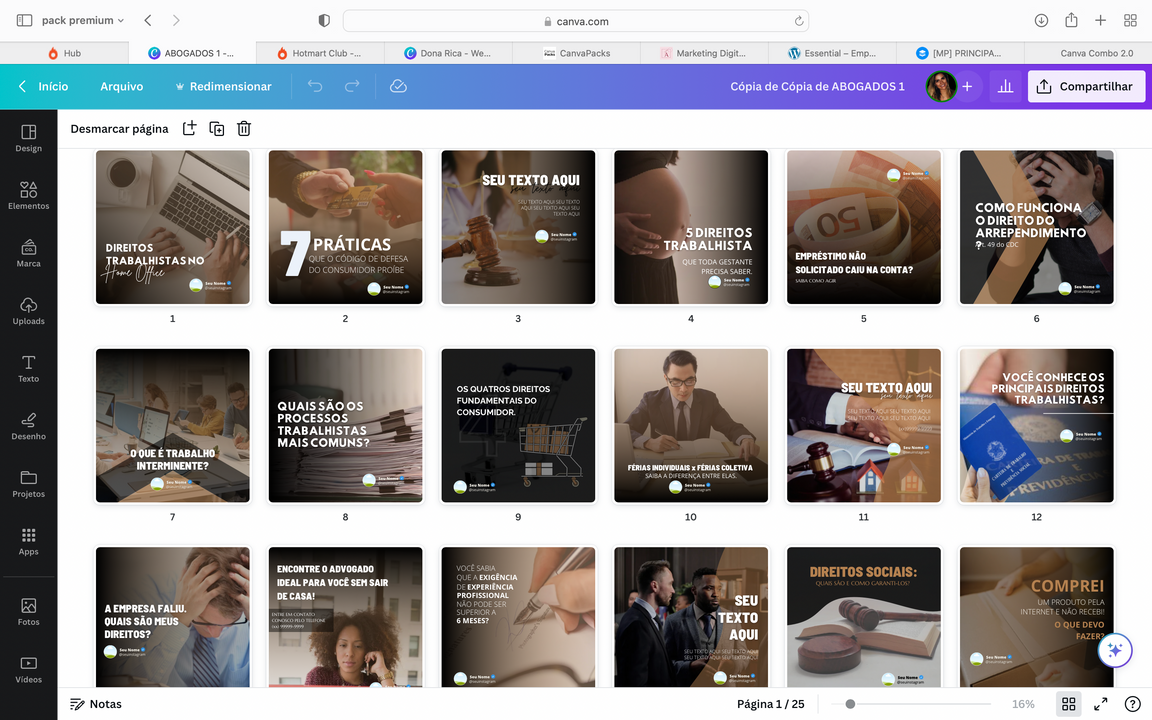The image size is (1152, 720).
Task: Undo the last action
Action: [x=315, y=87]
